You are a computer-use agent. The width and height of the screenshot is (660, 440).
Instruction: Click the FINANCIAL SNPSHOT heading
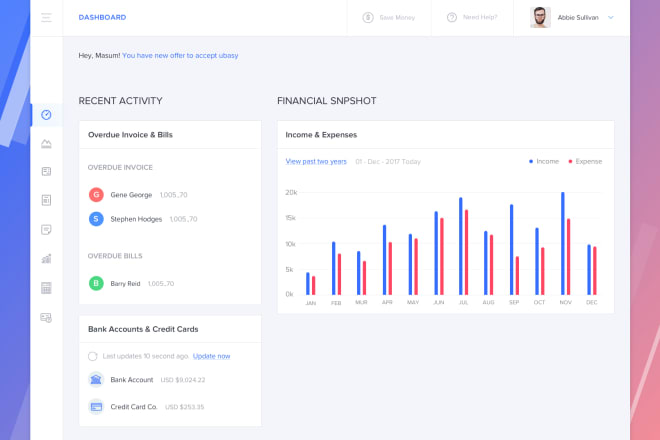(x=327, y=101)
